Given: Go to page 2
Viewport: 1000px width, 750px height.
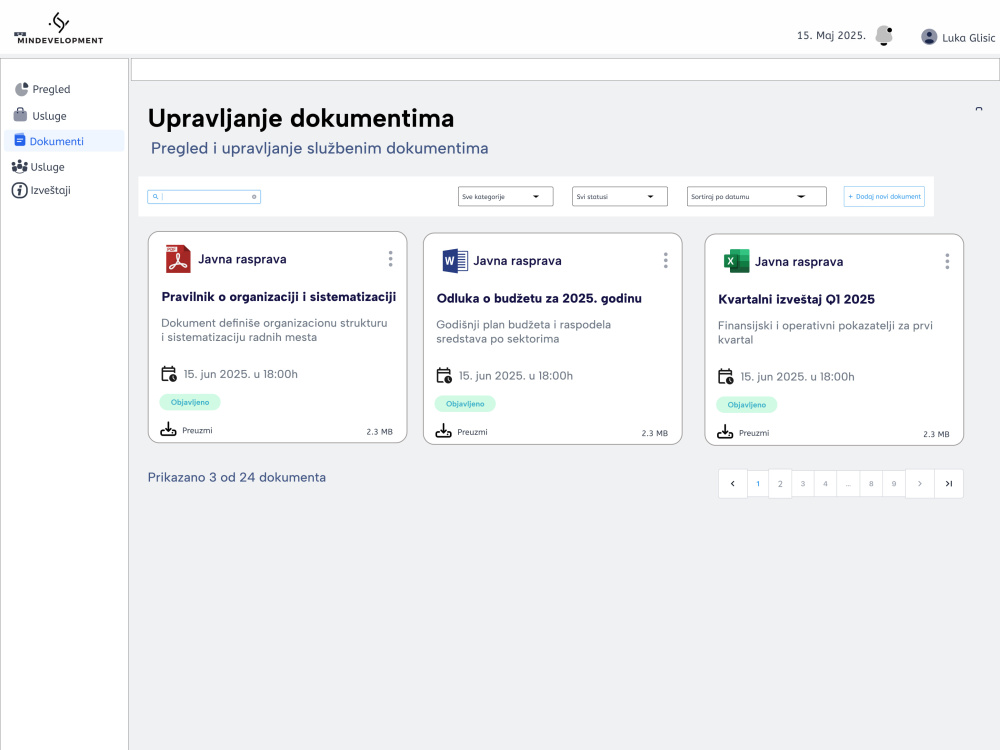Looking at the screenshot, I should tap(780, 483).
